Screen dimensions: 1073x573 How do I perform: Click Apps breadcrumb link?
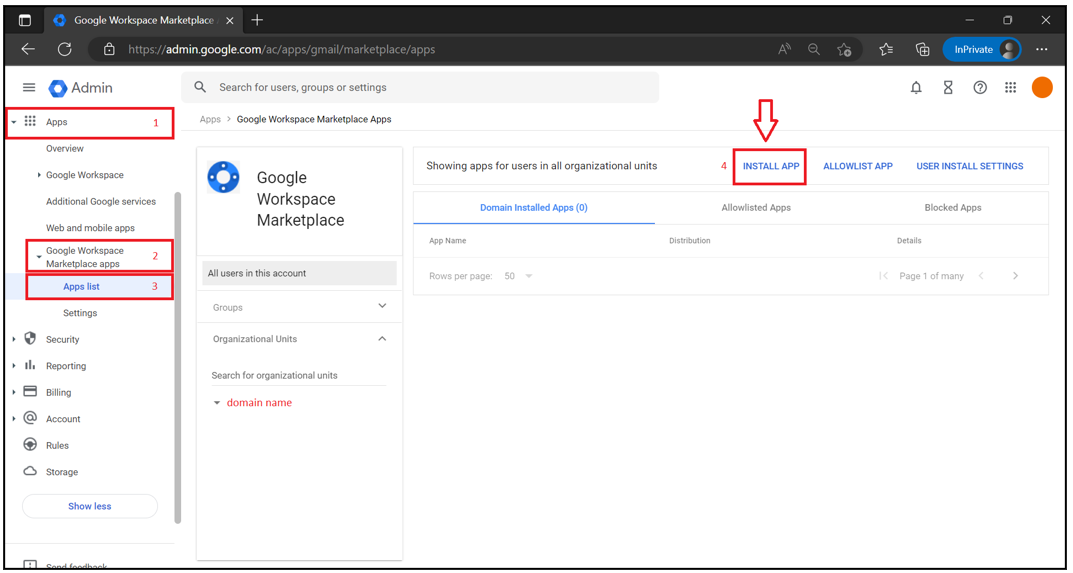pyautogui.click(x=210, y=119)
